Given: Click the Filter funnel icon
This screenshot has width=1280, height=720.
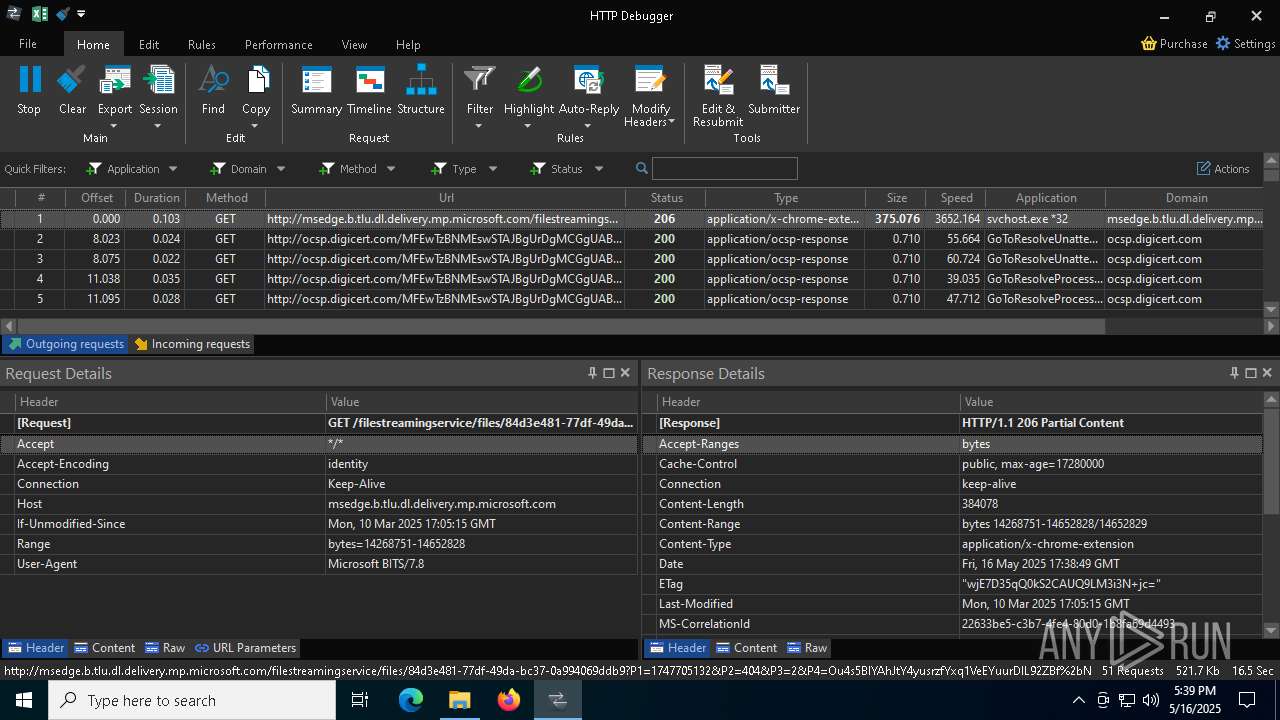Looking at the screenshot, I should (x=480, y=80).
